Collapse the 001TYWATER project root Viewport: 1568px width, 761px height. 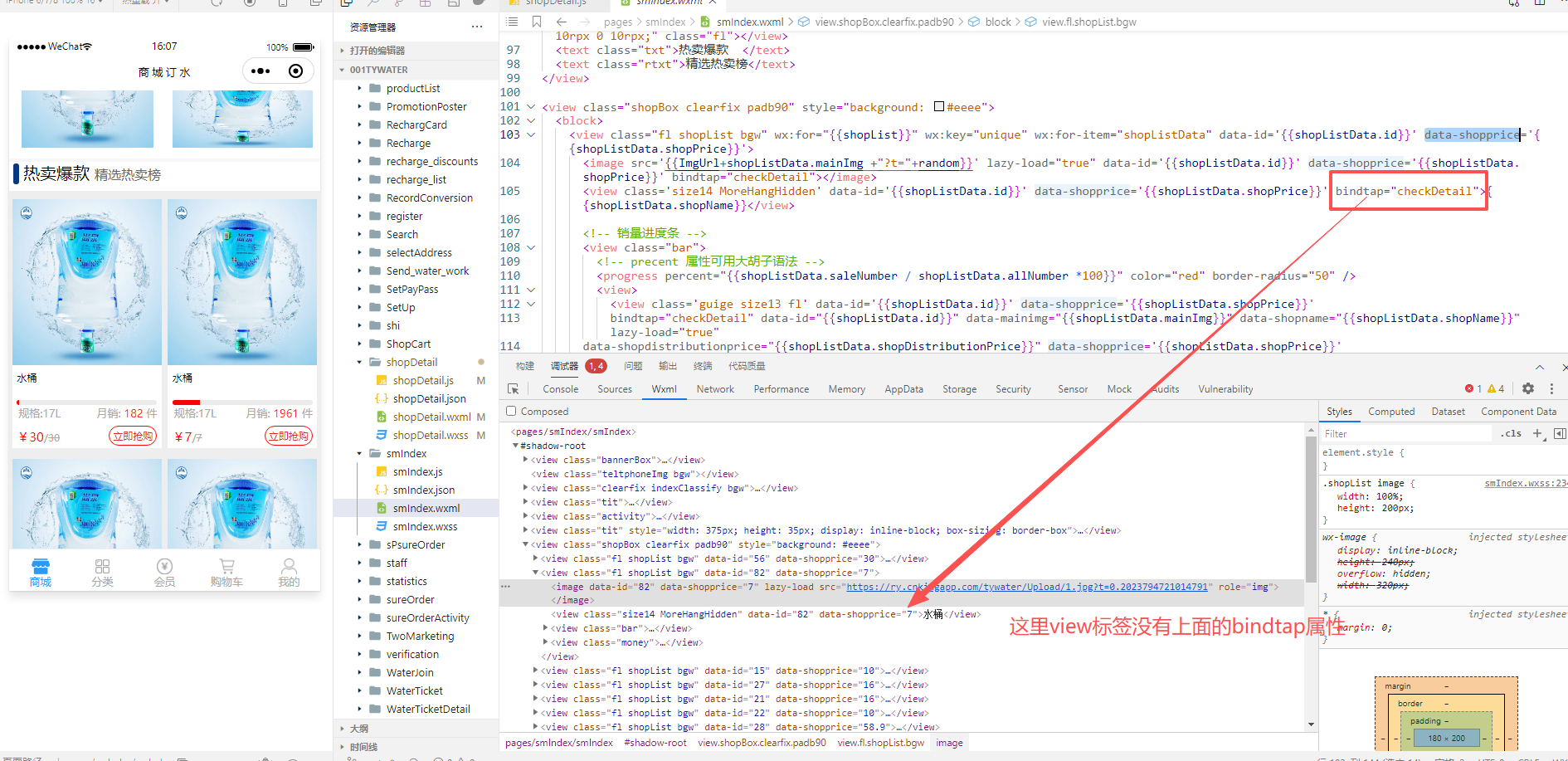378,70
